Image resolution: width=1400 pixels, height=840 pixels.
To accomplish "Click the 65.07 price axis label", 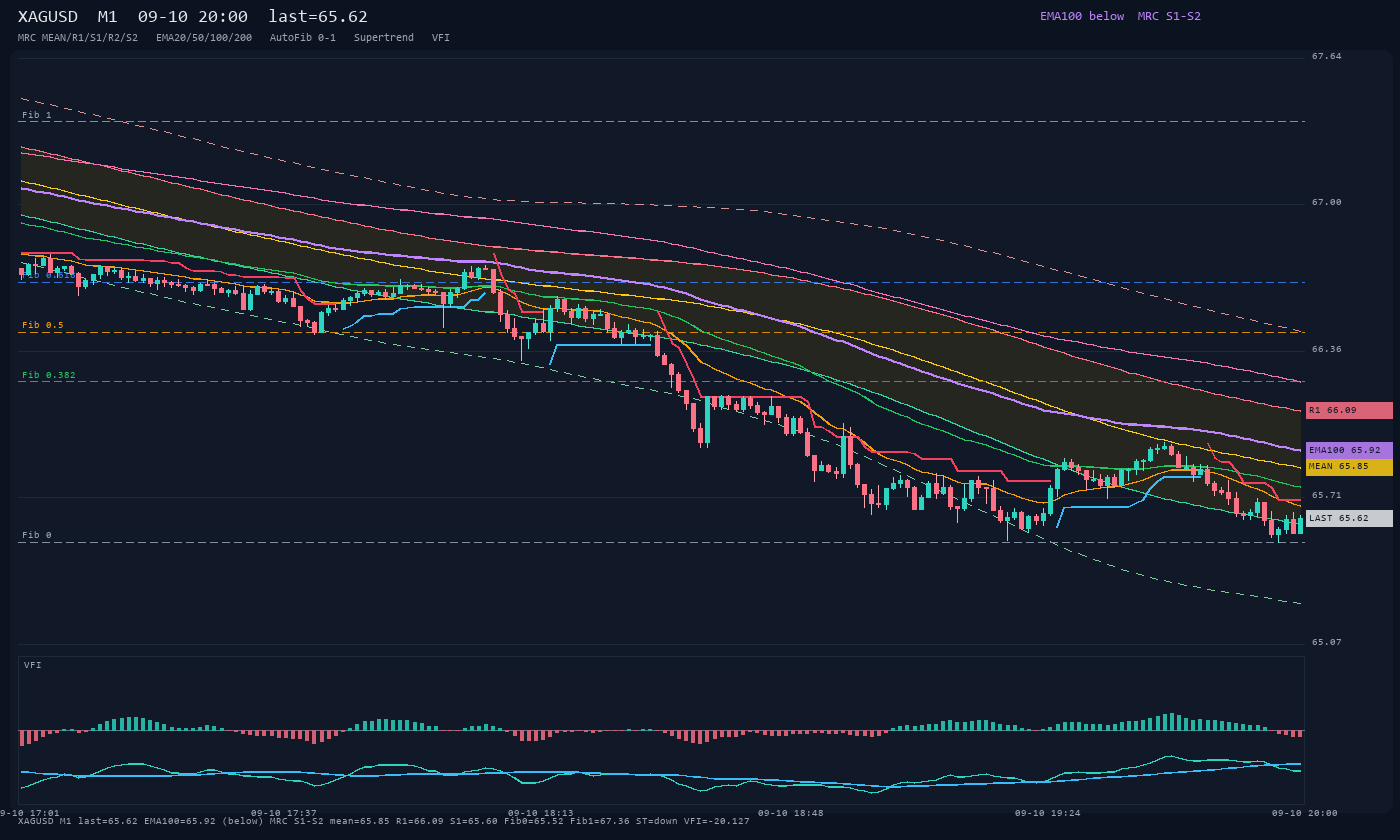I will (1327, 642).
